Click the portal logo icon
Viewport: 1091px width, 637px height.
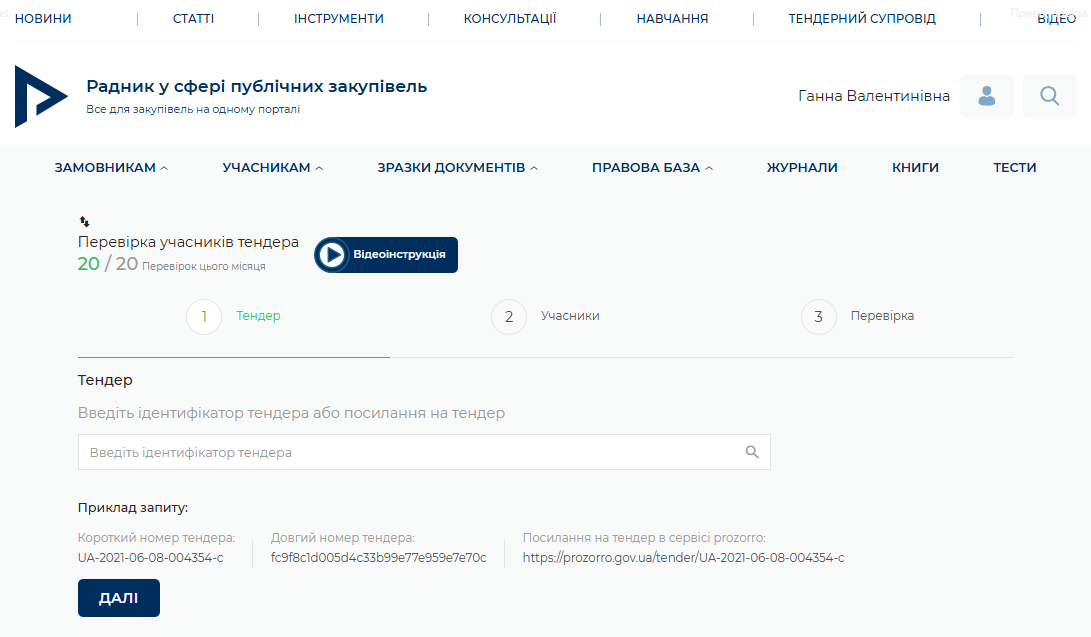(41, 96)
